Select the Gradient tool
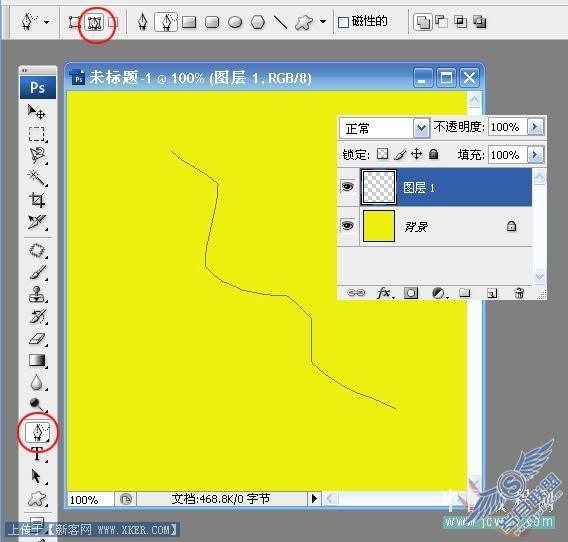 pyautogui.click(x=37, y=360)
